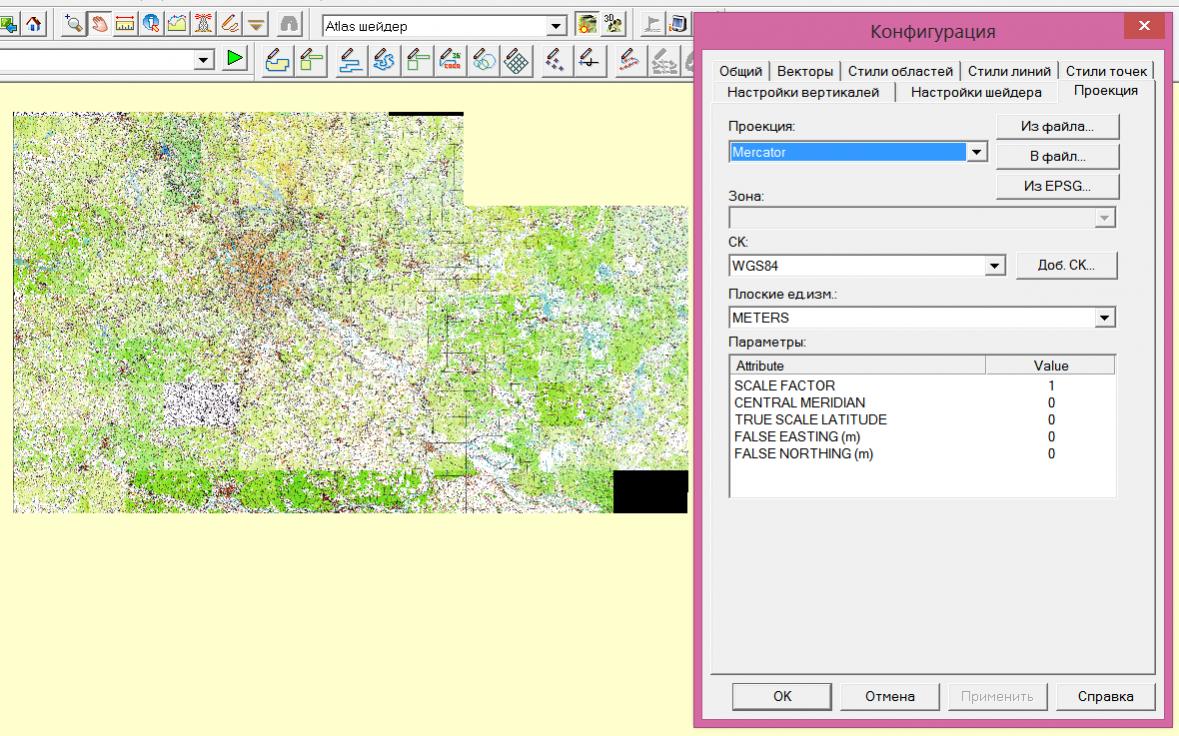Screen dimensions: 1179x736
Task: Expand the WGS84 datum dropdown
Action: click(x=994, y=266)
